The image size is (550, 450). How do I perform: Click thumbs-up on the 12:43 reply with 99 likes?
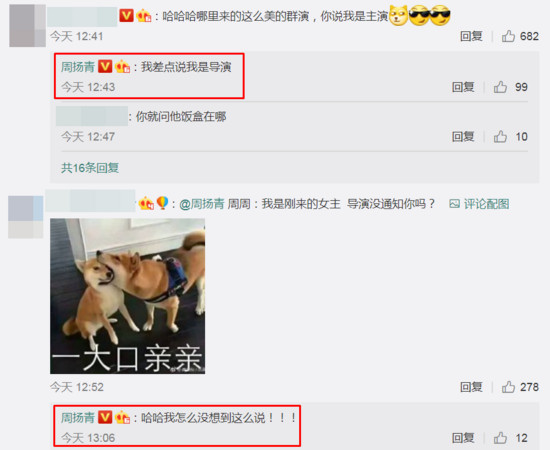pyautogui.click(x=500, y=87)
